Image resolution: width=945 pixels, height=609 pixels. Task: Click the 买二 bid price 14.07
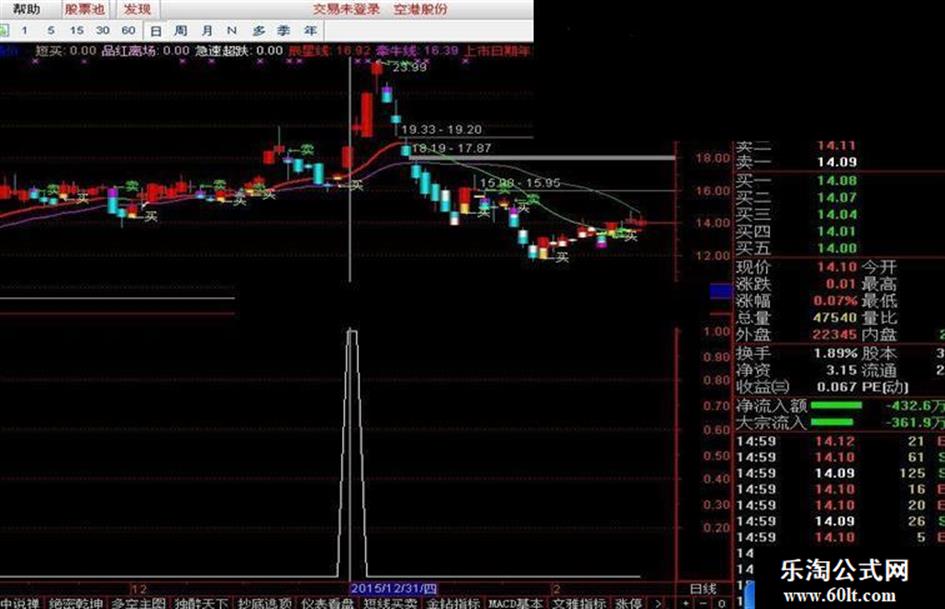pos(837,197)
